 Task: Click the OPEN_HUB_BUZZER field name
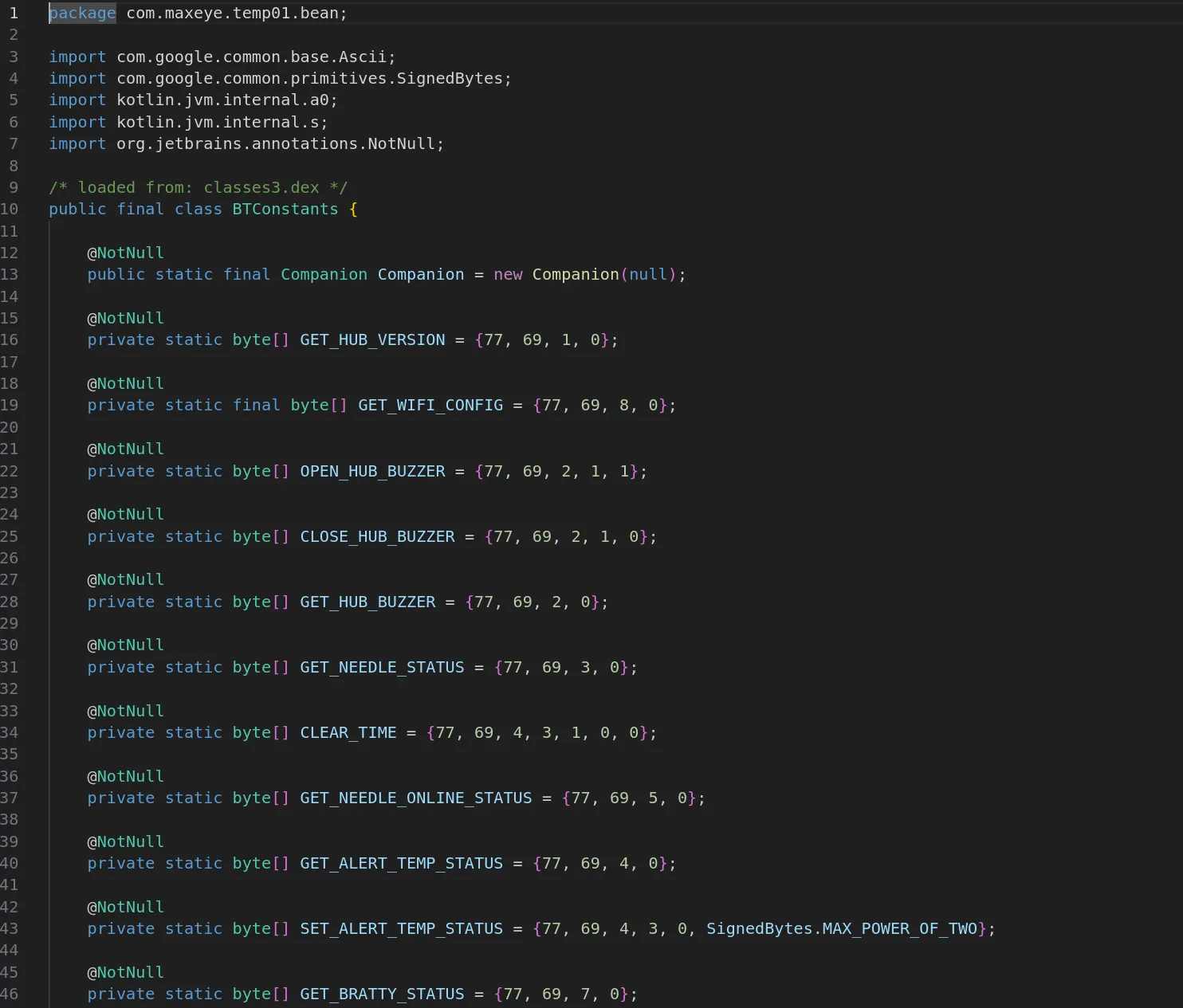[372, 471]
